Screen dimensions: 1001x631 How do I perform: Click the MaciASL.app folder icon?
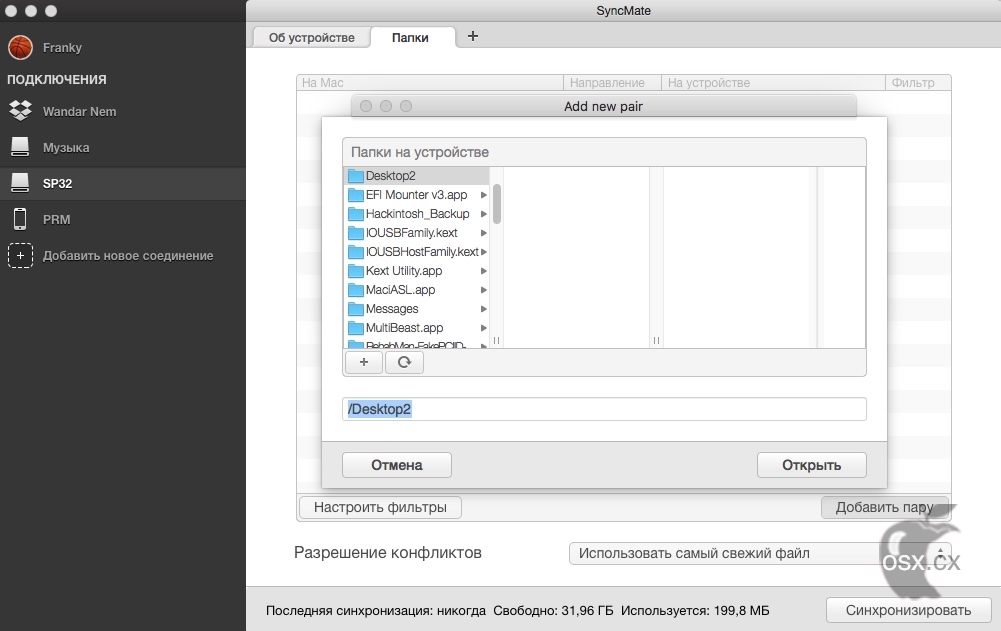pyautogui.click(x=356, y=290)
